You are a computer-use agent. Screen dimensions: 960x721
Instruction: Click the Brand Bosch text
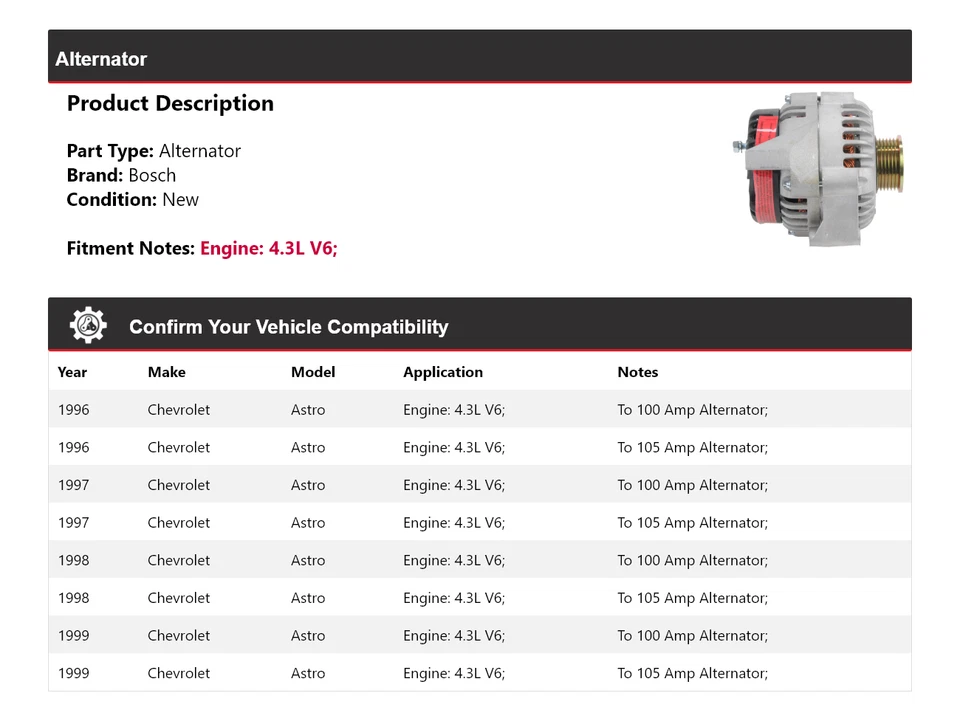coord(121,174)
